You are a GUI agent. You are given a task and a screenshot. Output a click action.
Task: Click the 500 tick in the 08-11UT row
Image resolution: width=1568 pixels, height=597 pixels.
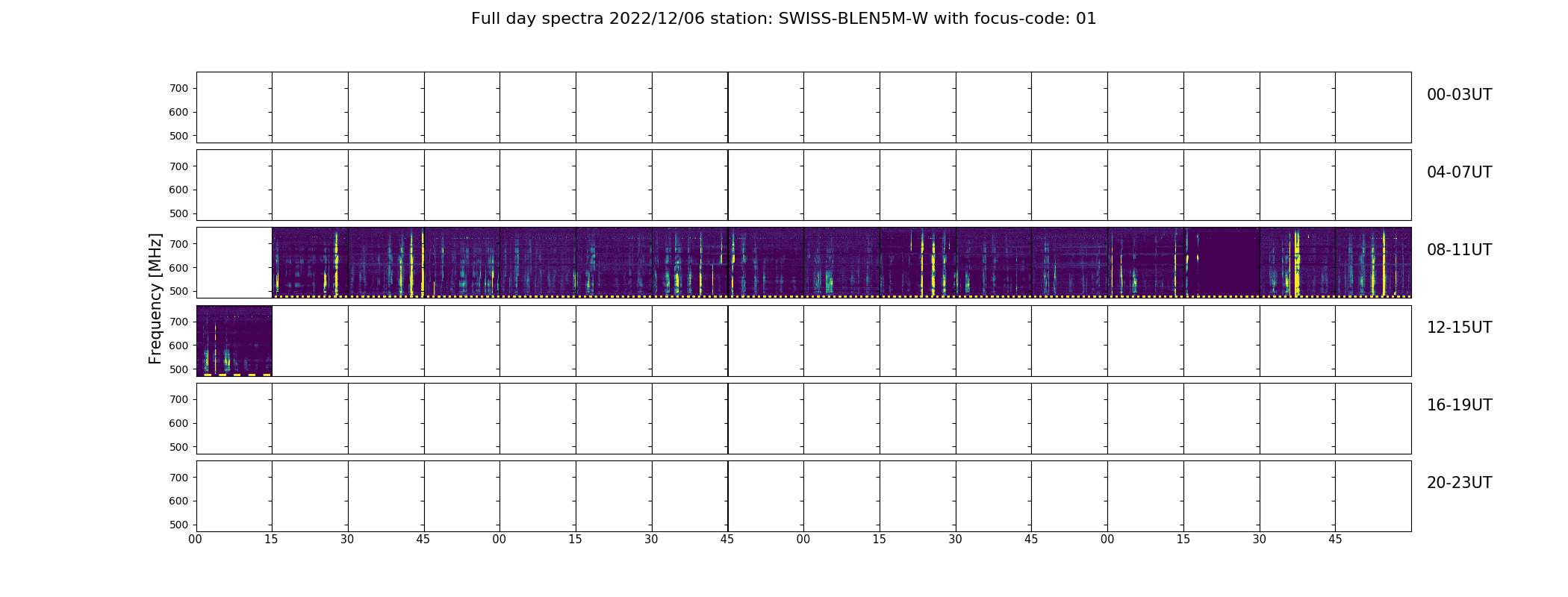(x=179, y=291)
